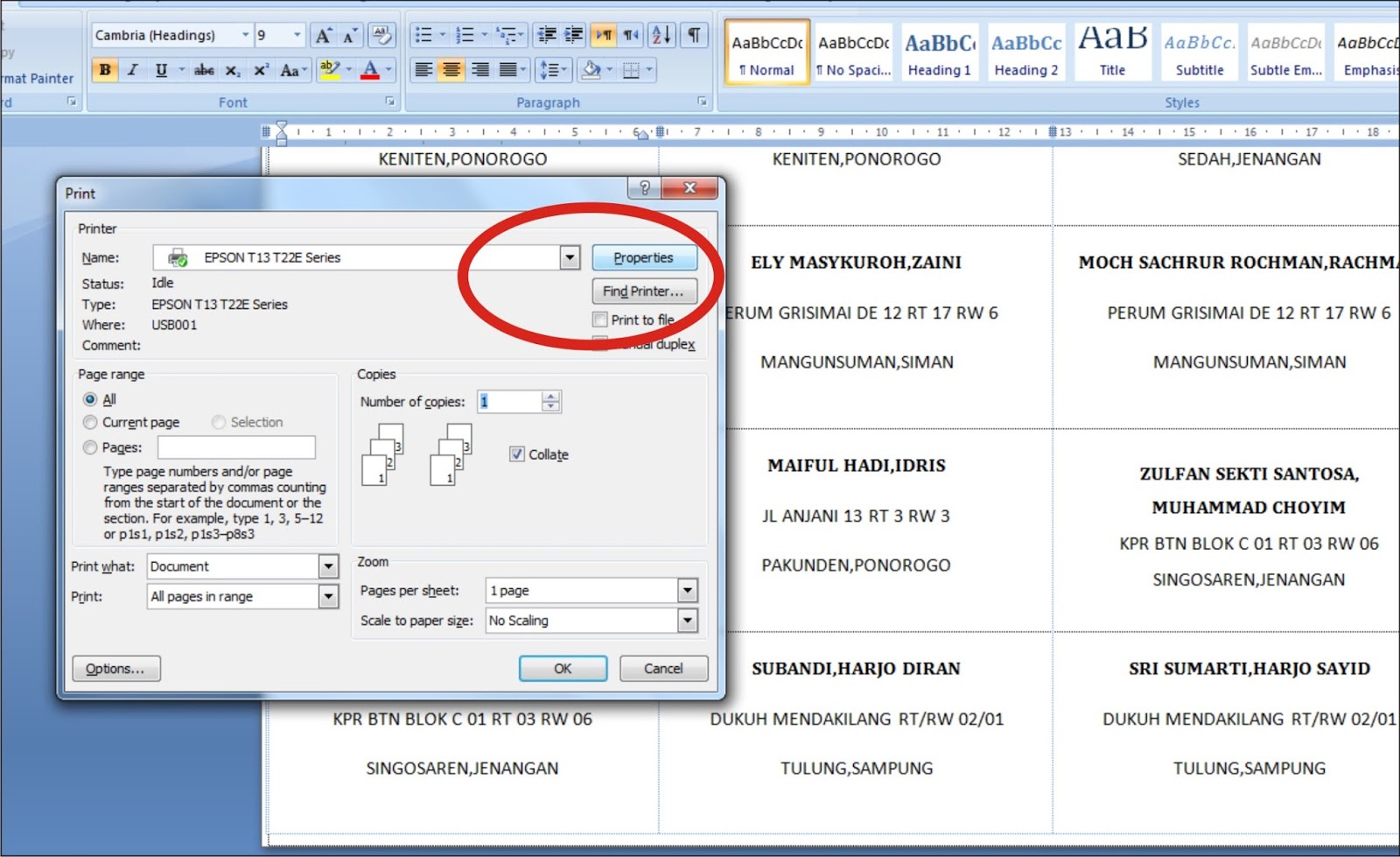
Task: Select the Current page radio button
Action: tap(90, 422)
